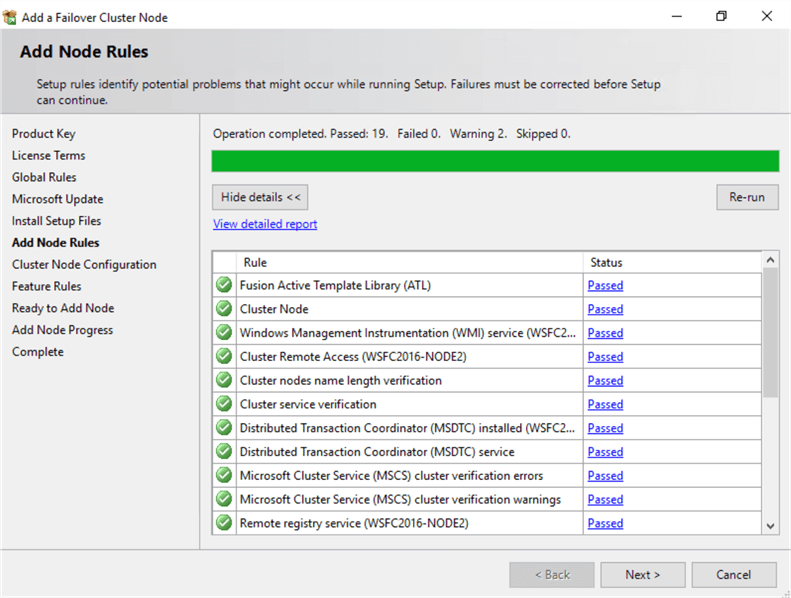791x598 pixels.
Task: Click check icon for MSCS verification warnings rule
Action: [223, 499]
